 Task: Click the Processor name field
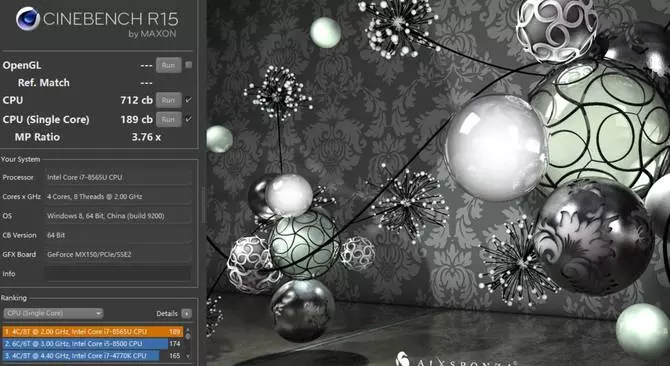point(118,177)
